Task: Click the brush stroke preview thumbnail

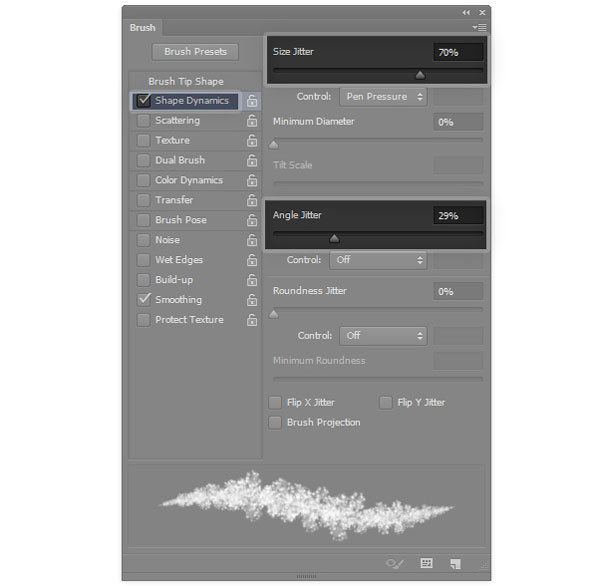Action: (x=307, y=506)
